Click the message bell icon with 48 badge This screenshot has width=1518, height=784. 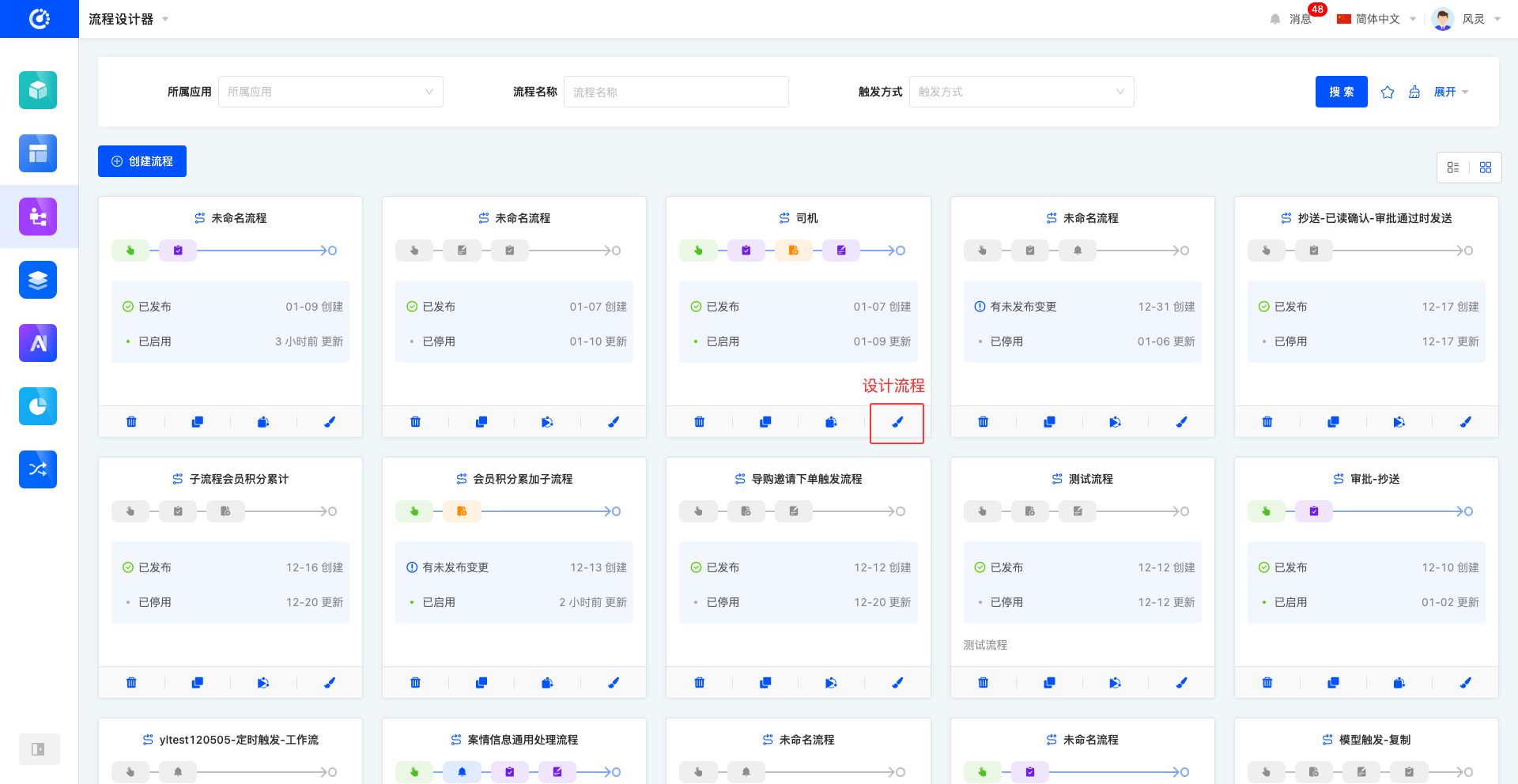coord(1275,19)
